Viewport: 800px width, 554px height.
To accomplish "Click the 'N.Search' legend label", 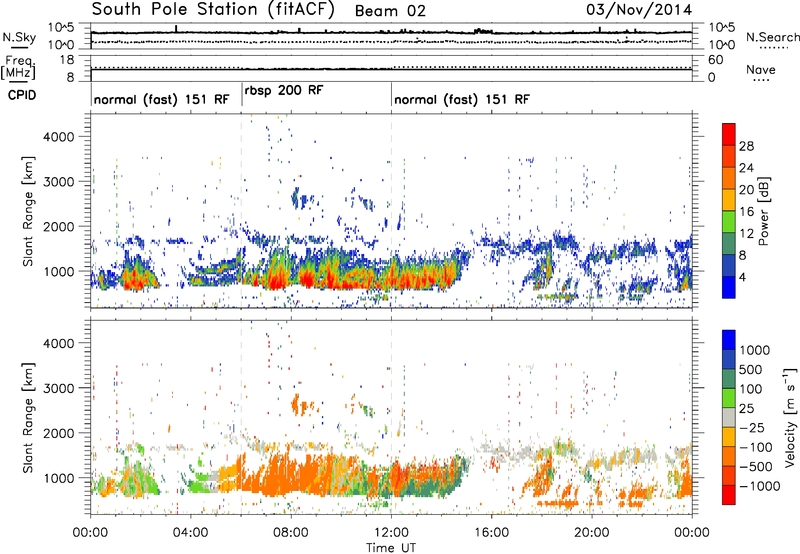I will (772, 37).
